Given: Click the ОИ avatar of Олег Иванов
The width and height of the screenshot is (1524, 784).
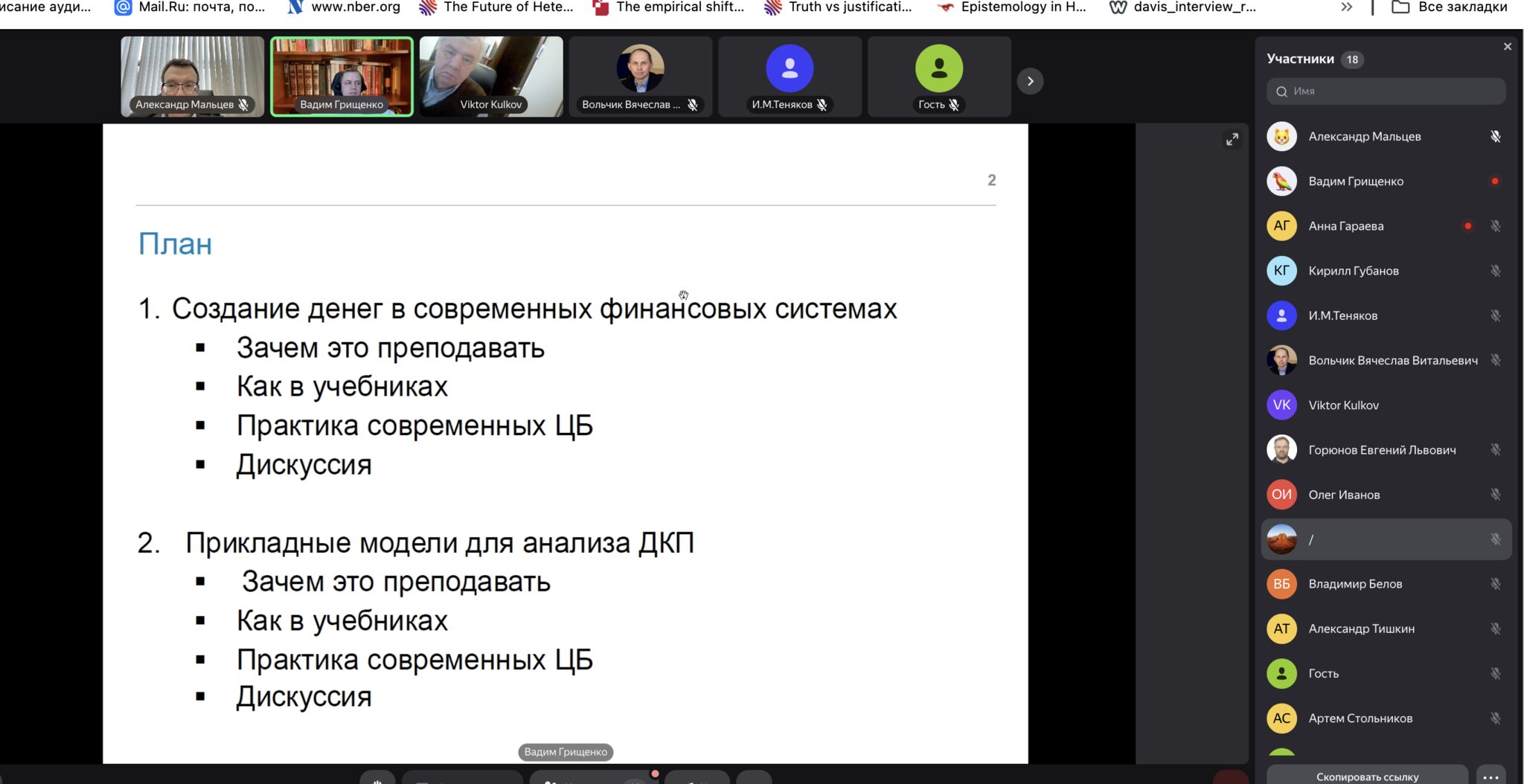Looking at the screenshot, I should 1281,495.
